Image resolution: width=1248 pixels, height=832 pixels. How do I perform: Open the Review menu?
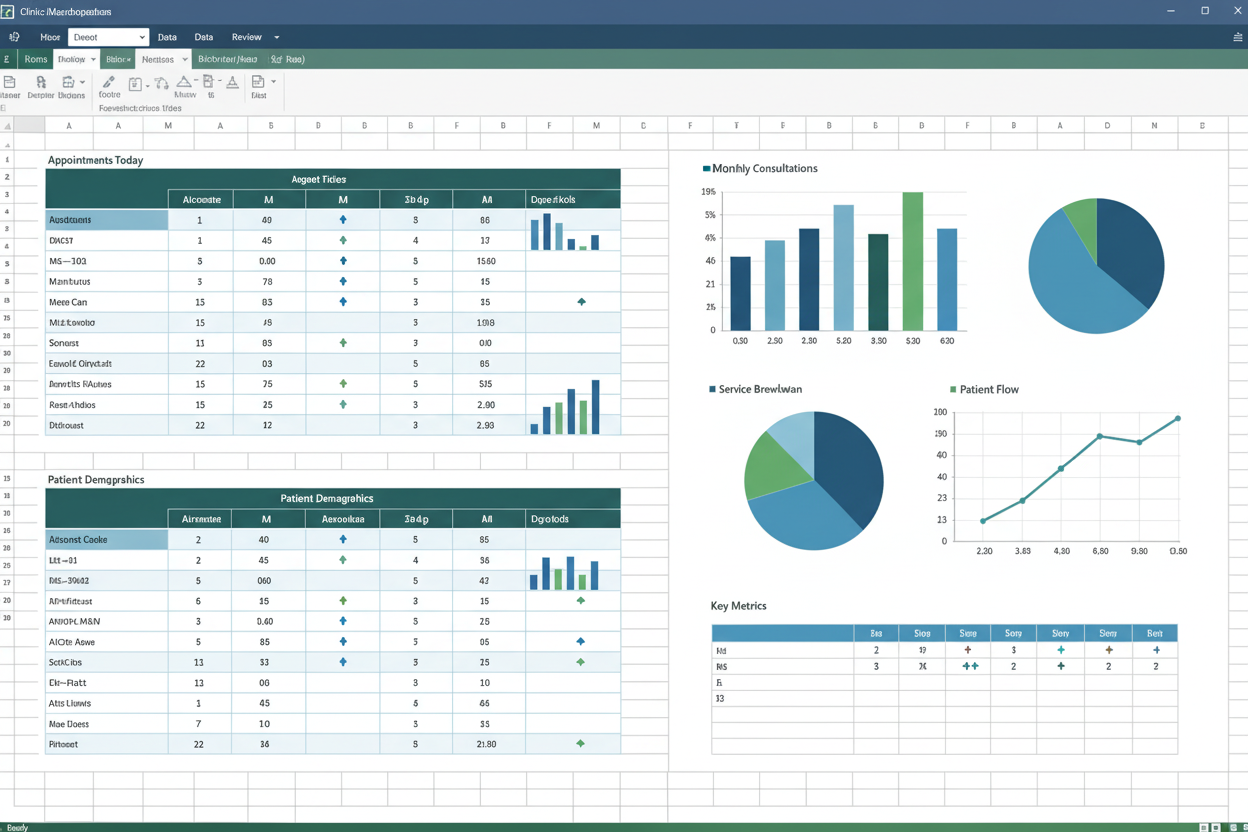click(246, 37)
